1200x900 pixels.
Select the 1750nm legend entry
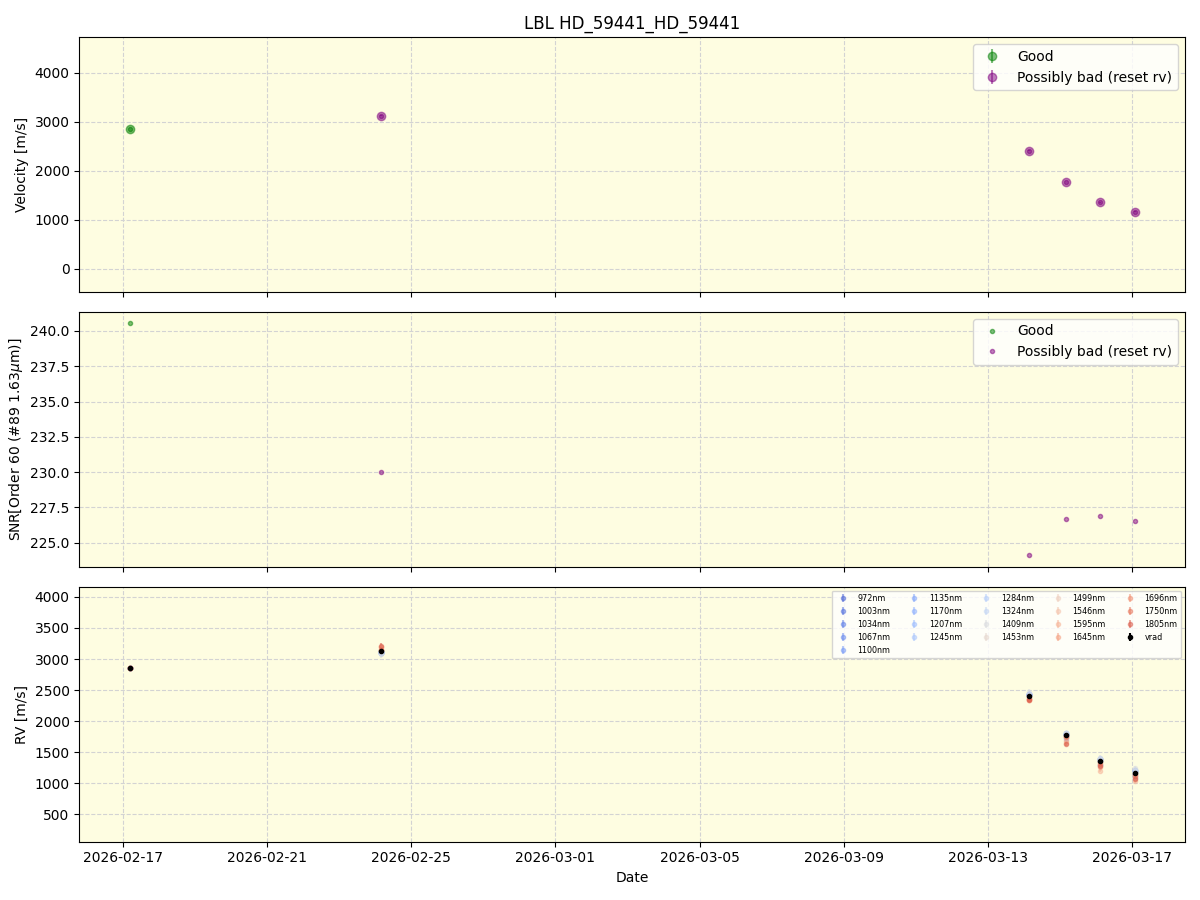[1130, 611]
